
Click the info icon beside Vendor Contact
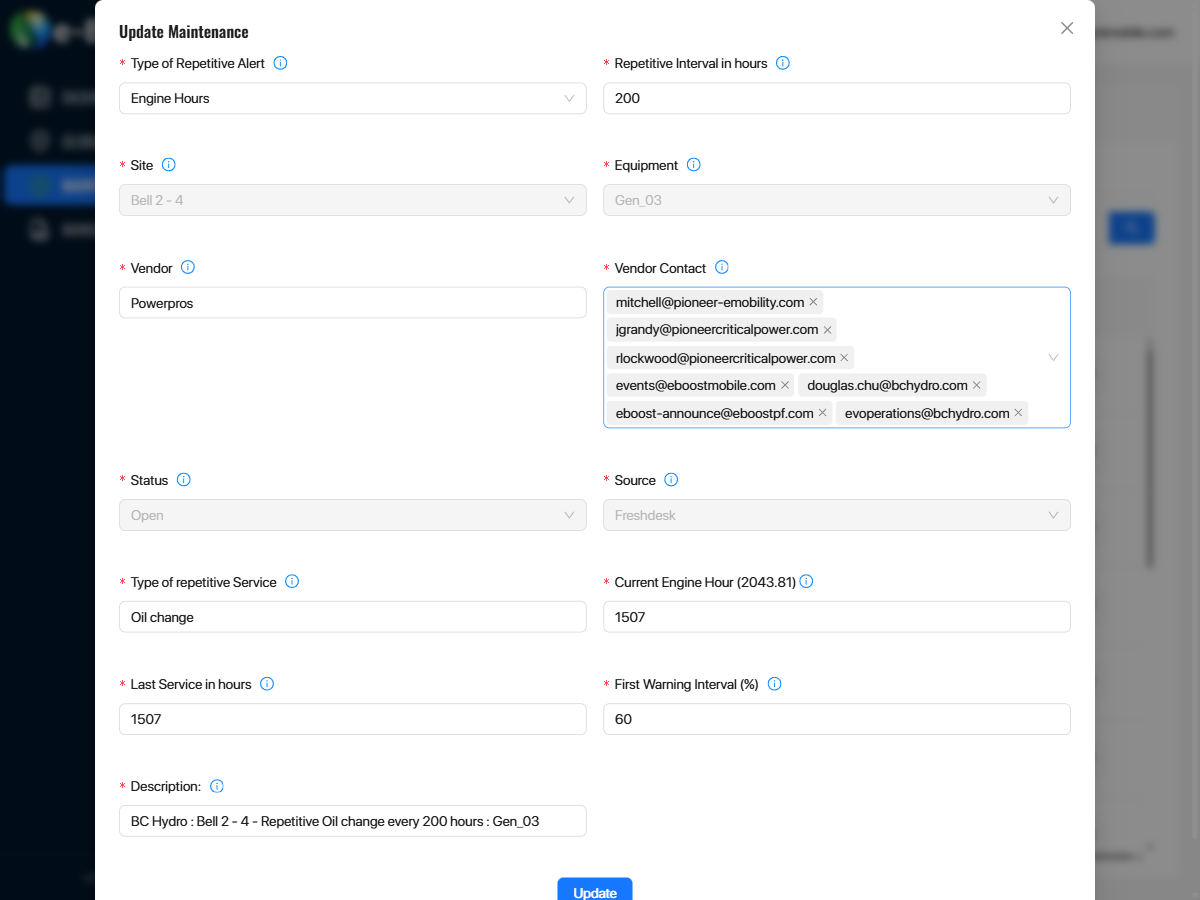tap(722, 268)
